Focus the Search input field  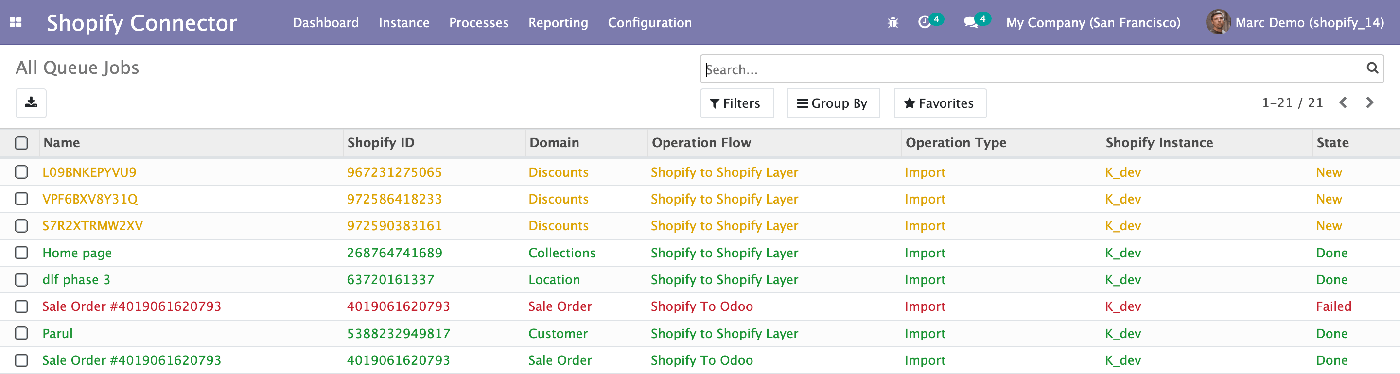pos(1033,69)
